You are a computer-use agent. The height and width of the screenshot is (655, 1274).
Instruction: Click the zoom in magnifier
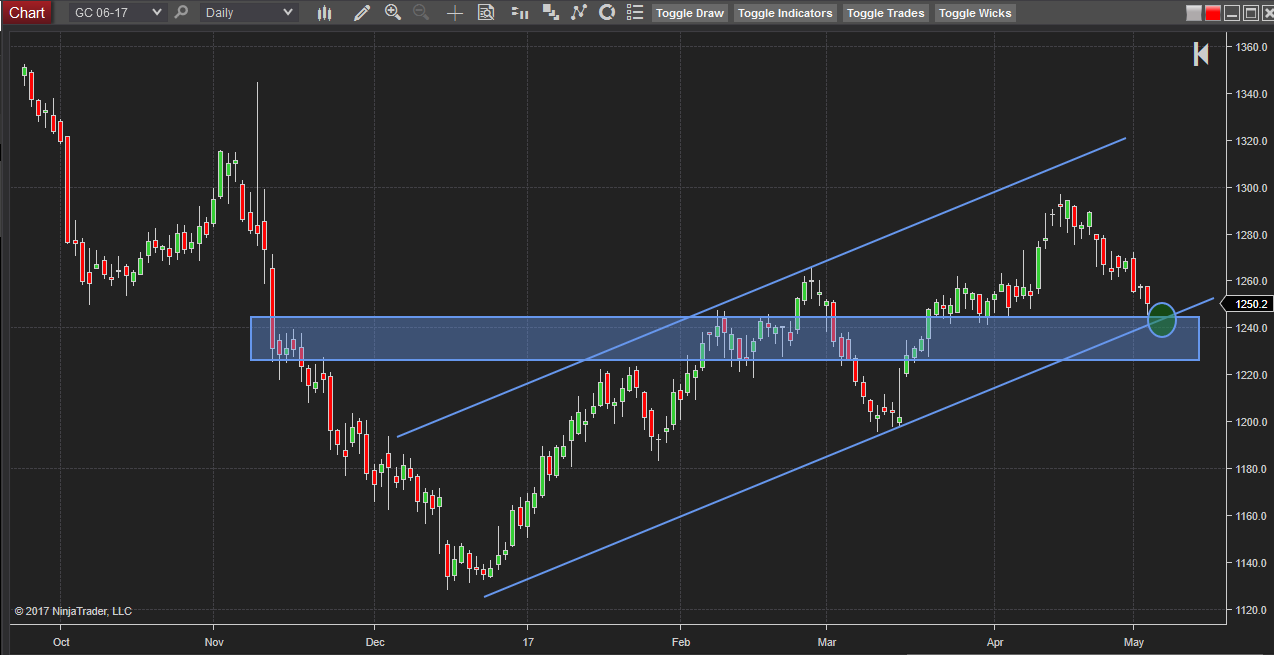393,13
